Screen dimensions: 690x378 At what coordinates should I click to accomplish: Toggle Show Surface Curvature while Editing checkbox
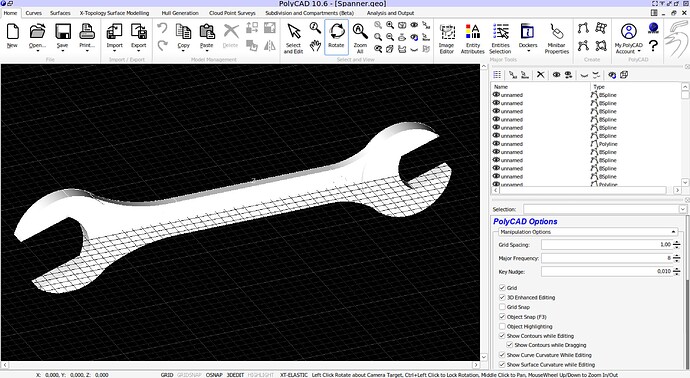[502, 364]
